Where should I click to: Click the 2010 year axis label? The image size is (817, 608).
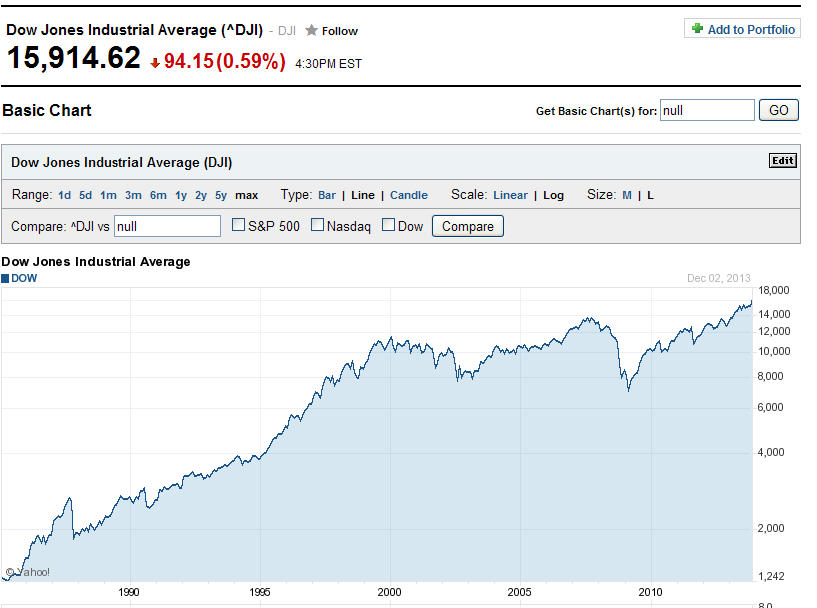pyautogui.click(x=650, y=592)
